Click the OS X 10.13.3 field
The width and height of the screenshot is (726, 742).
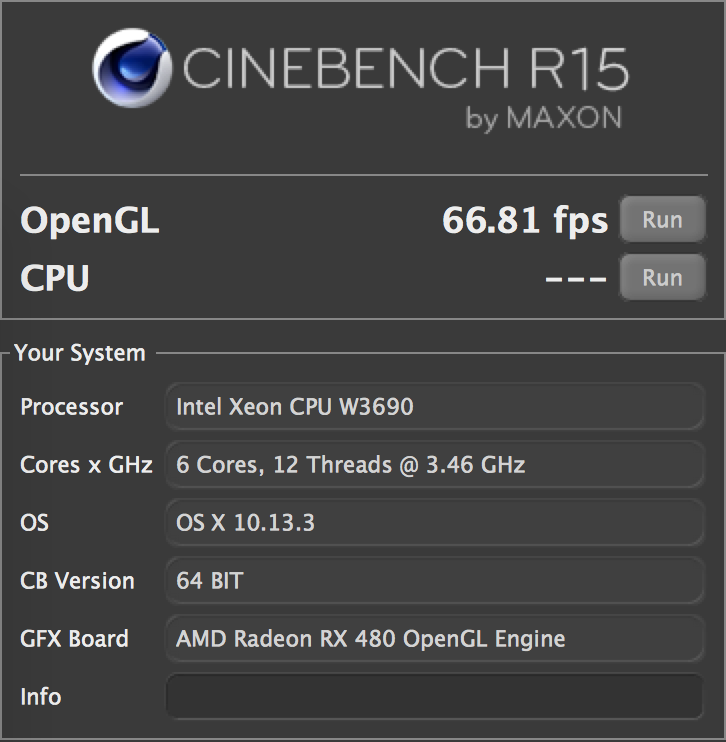tap(434, 522)
